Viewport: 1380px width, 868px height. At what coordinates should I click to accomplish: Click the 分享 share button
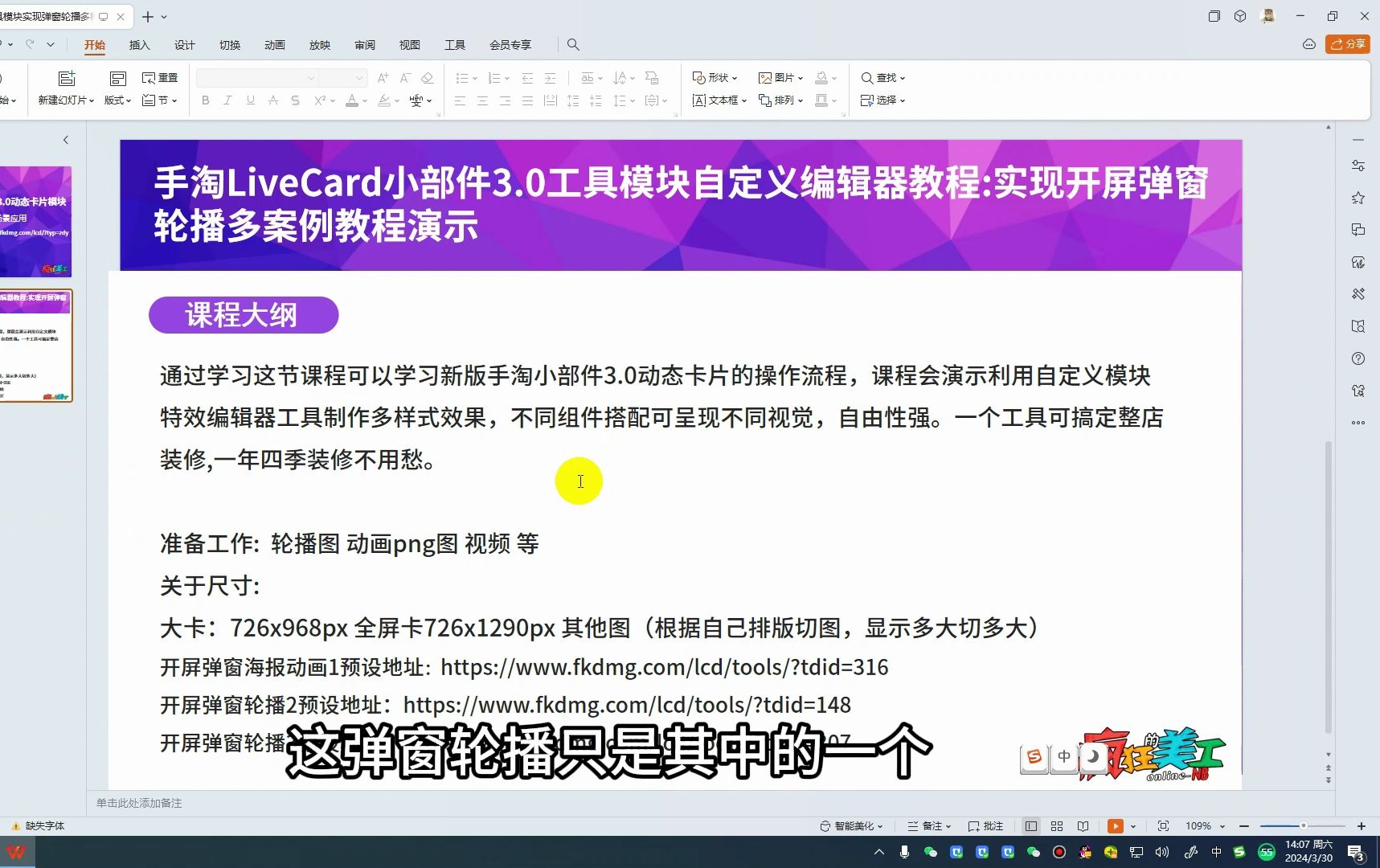click(1348, 44)
